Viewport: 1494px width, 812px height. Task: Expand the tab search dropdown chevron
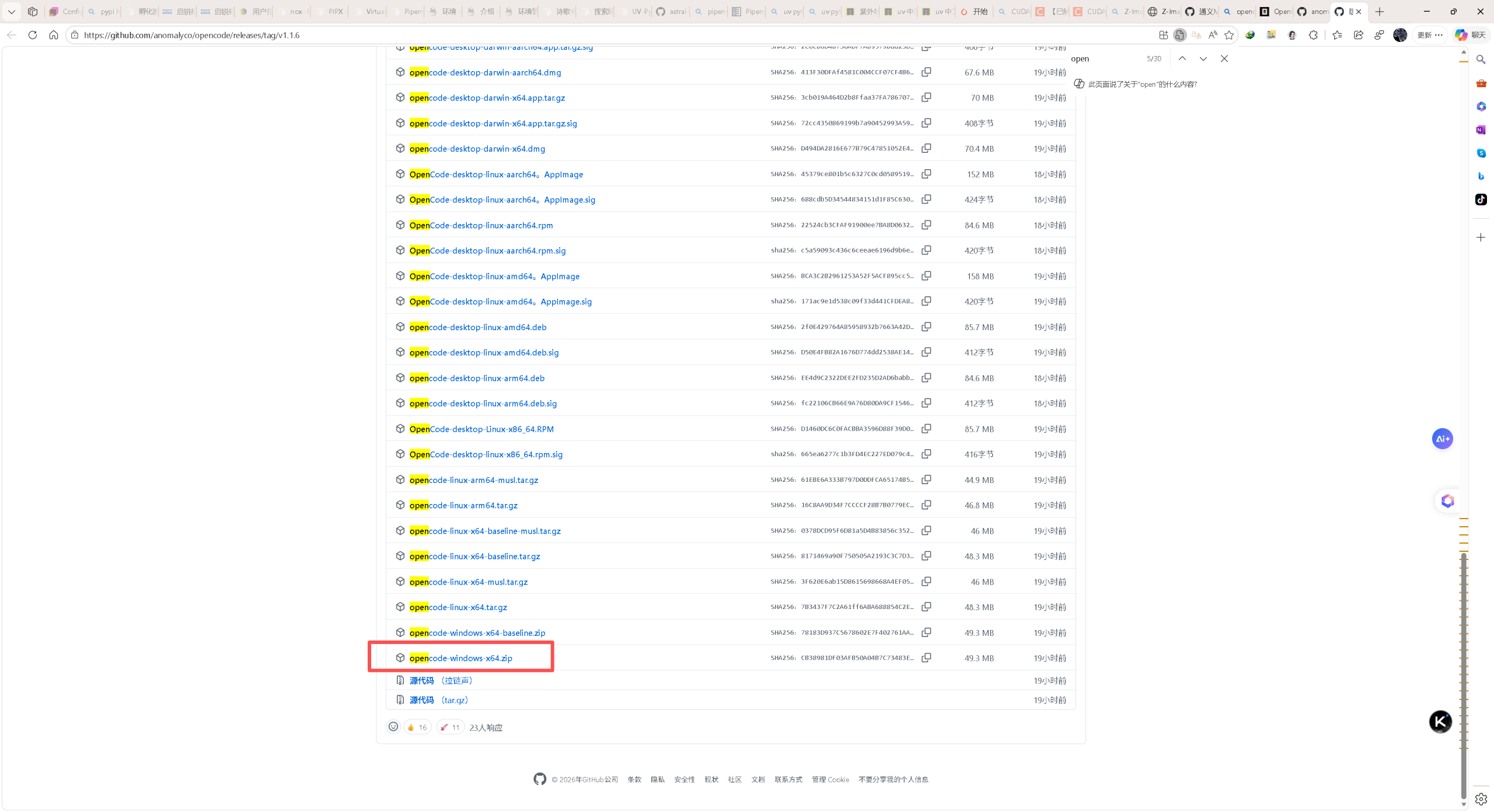pyautogui.click(x=12, y=12)
